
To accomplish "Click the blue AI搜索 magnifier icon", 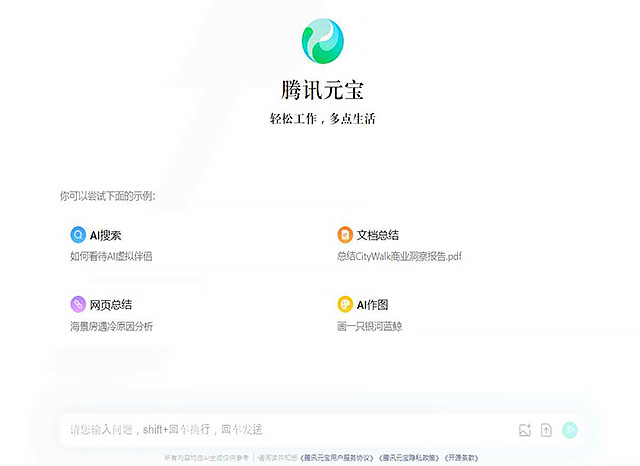I will (78, 235).
